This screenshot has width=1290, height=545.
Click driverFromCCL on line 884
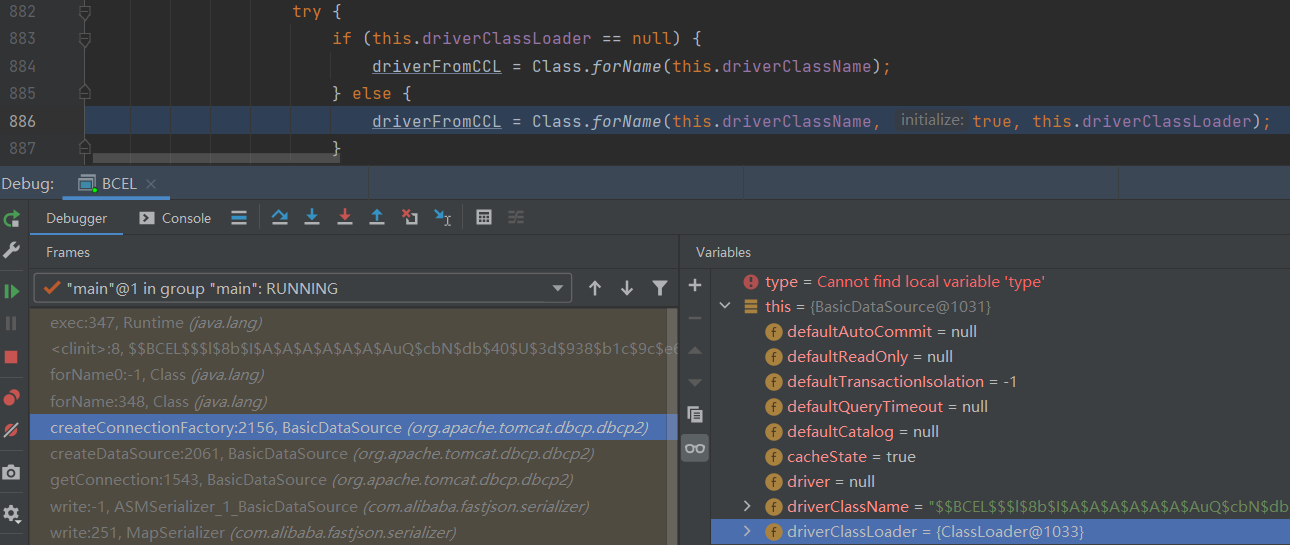(437, 66)
